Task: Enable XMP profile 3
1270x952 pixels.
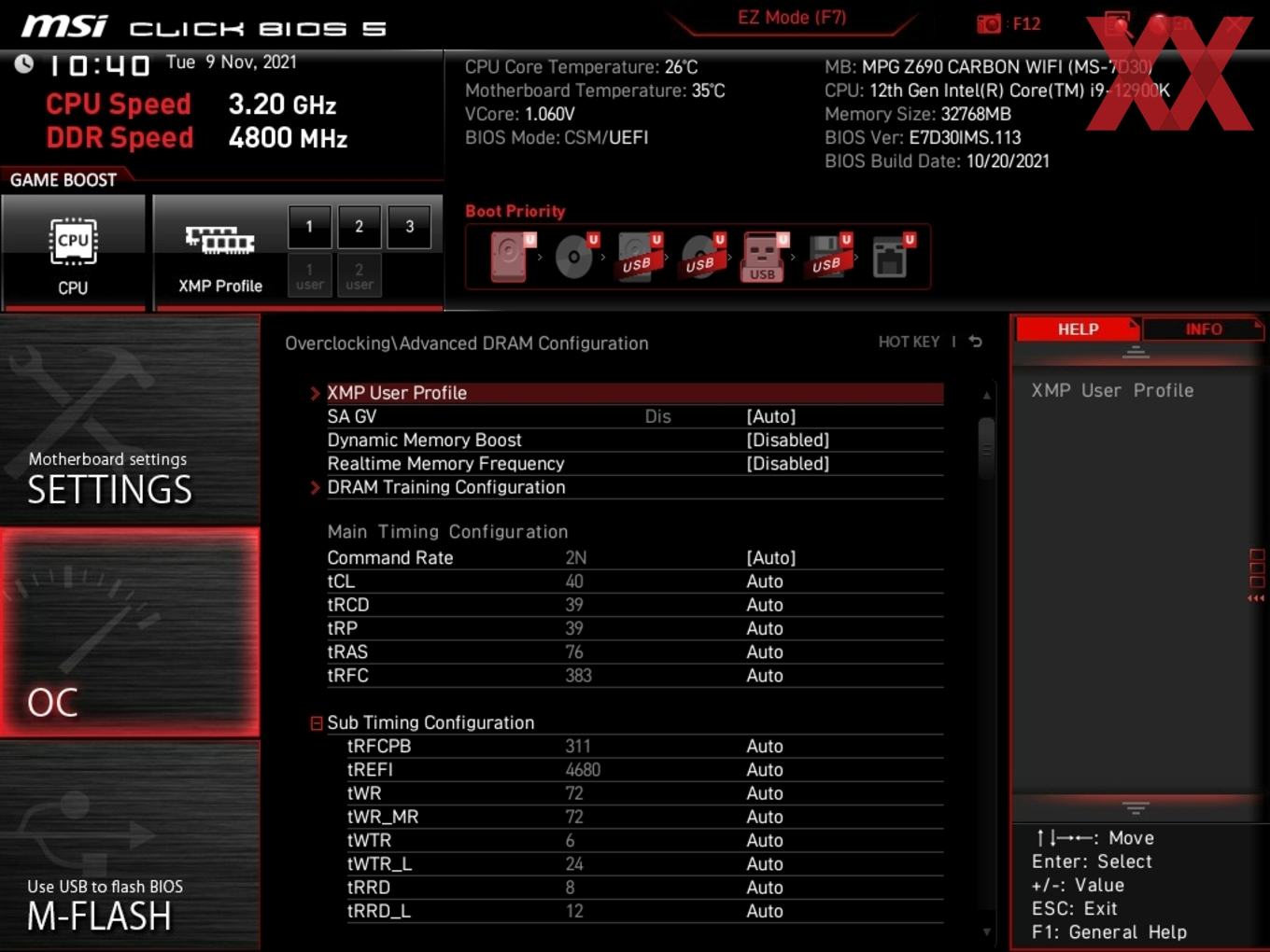Action: coord(409,226)
